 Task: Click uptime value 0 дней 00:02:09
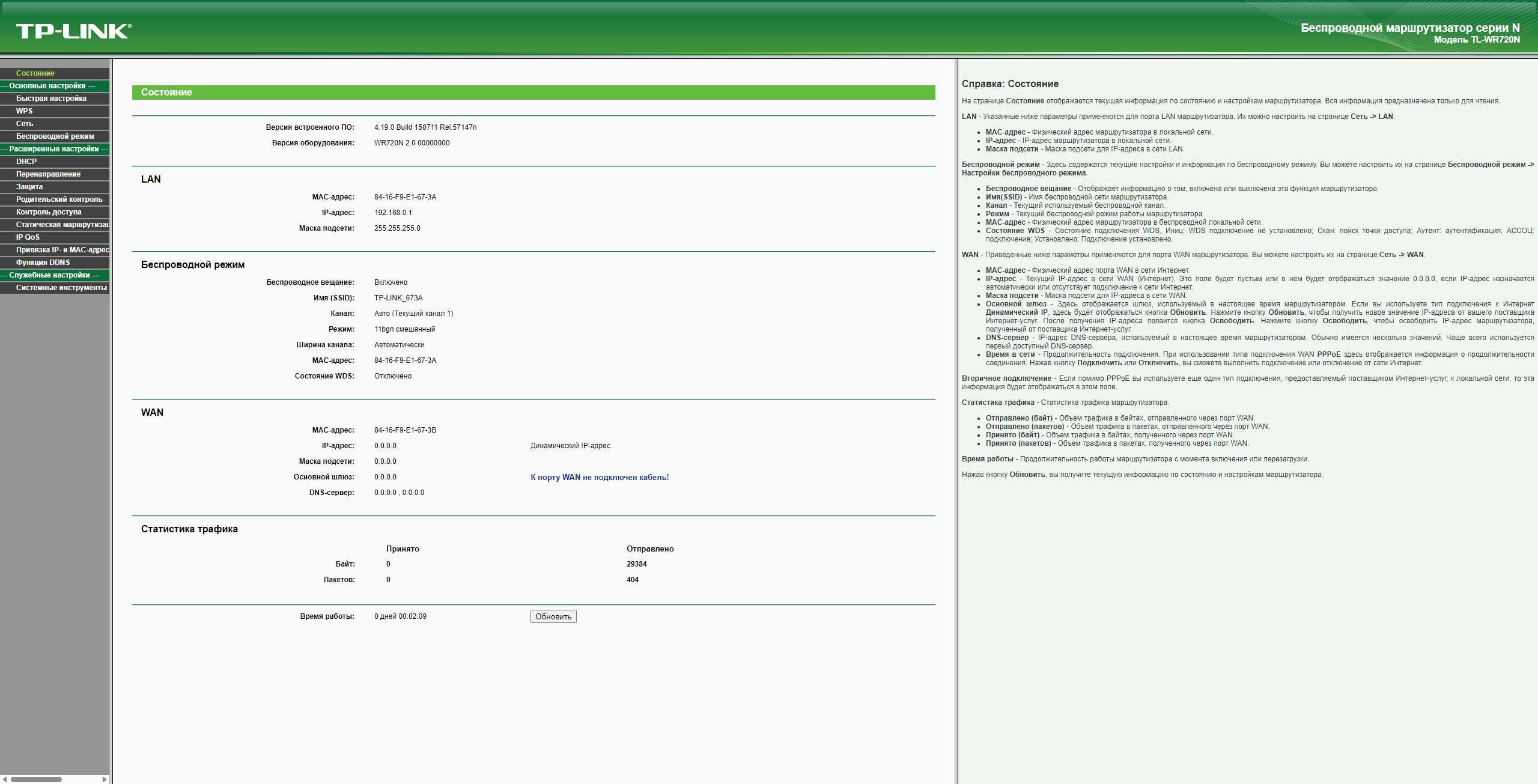400,616
